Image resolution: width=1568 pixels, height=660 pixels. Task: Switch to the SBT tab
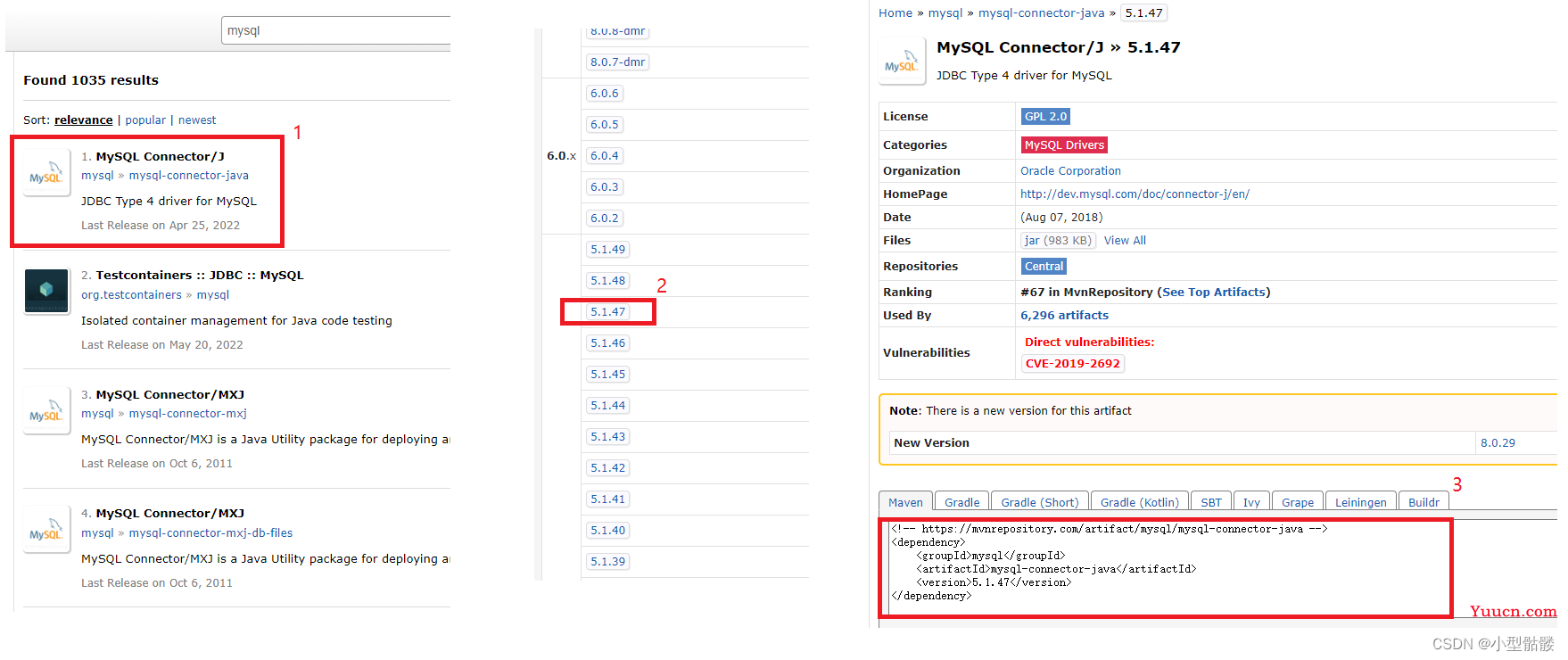point(1210,502)
